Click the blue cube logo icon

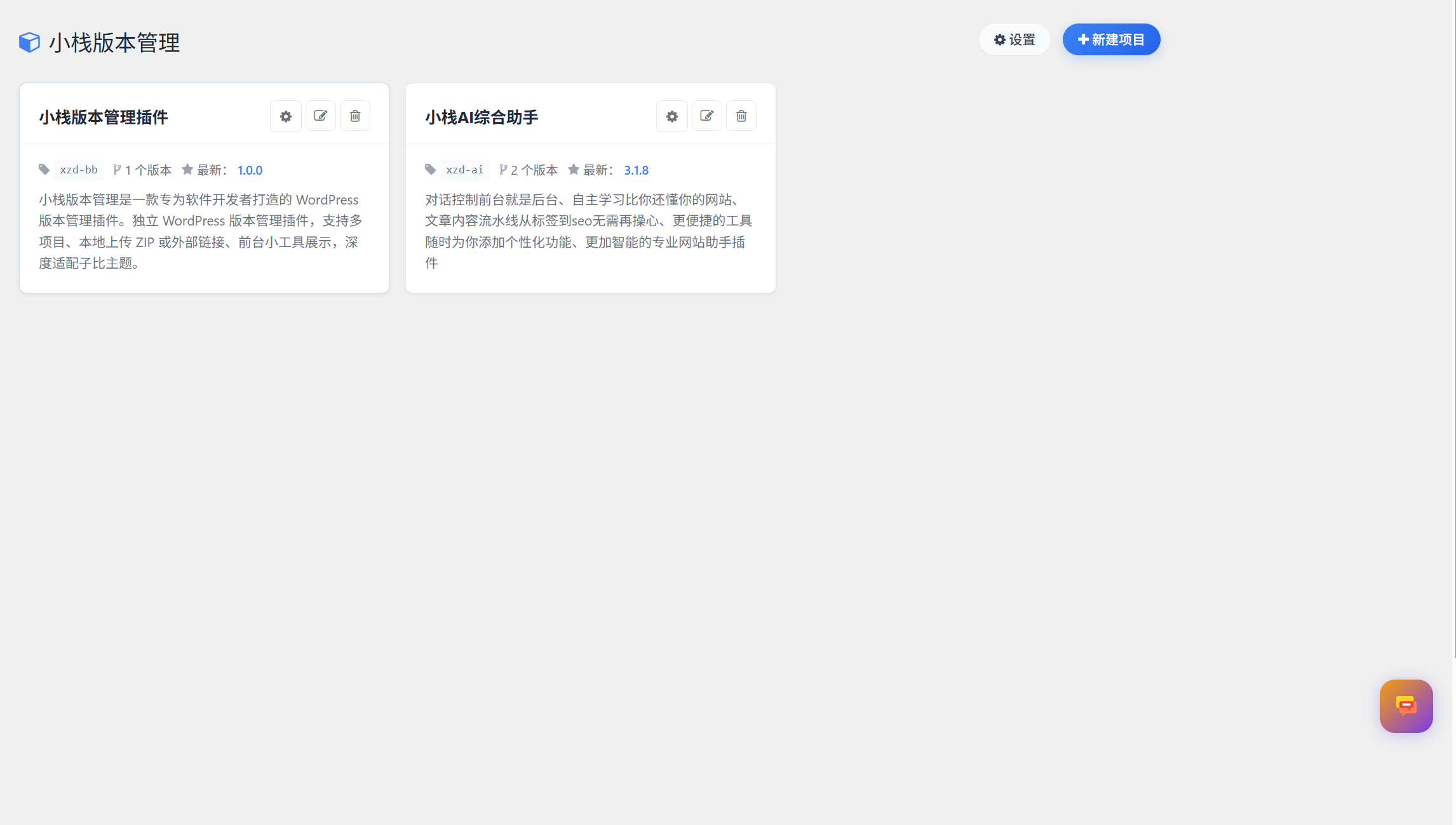29,43
